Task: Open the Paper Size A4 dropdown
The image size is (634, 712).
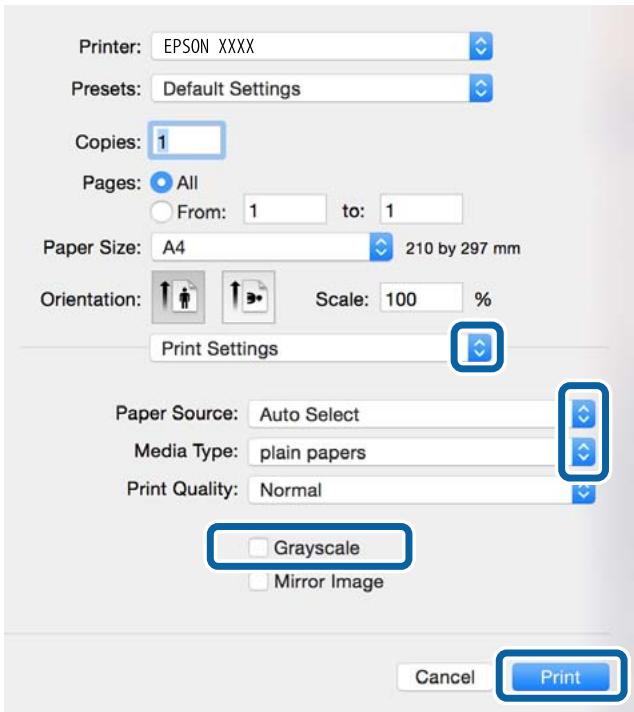Action: (x=272, y=247)
